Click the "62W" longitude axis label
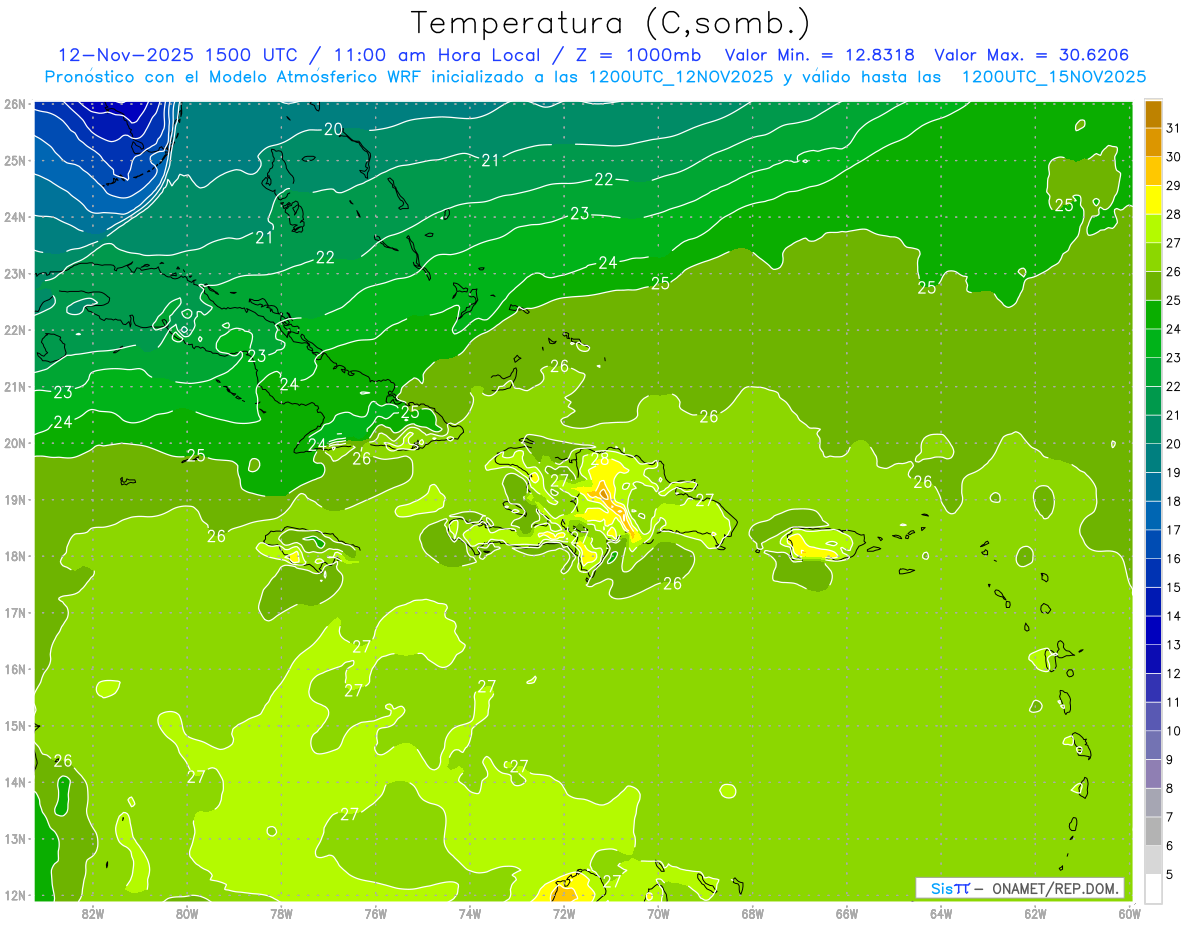 click(x=1034, y=913)
